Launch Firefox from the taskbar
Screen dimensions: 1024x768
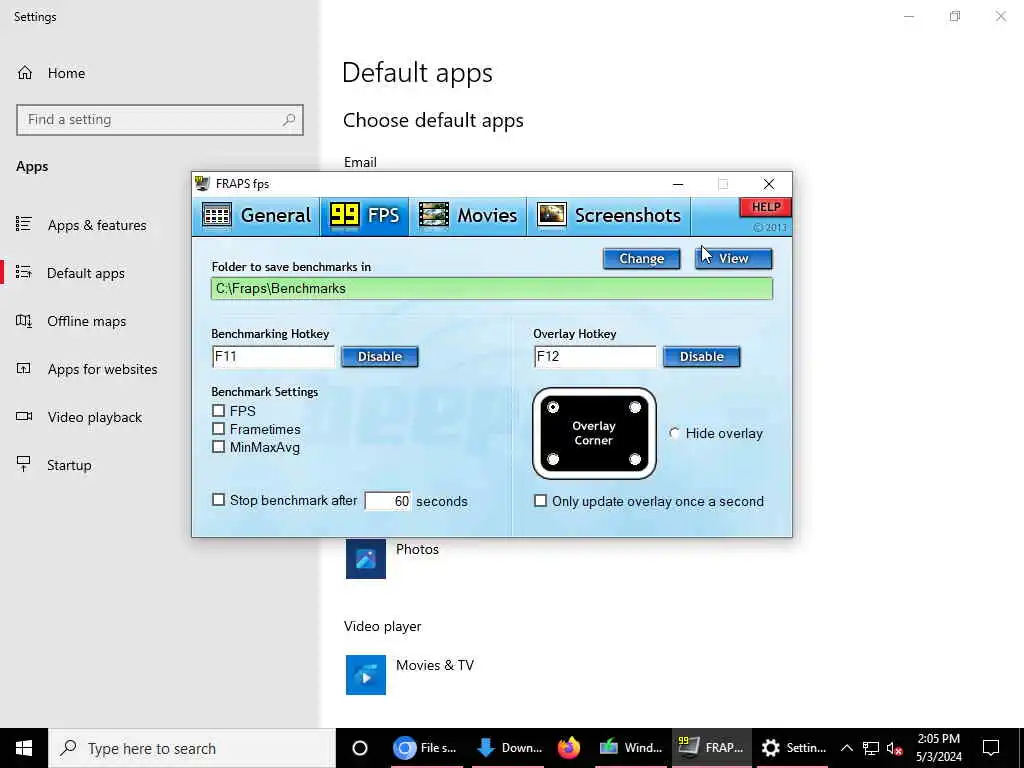(569, 748)
